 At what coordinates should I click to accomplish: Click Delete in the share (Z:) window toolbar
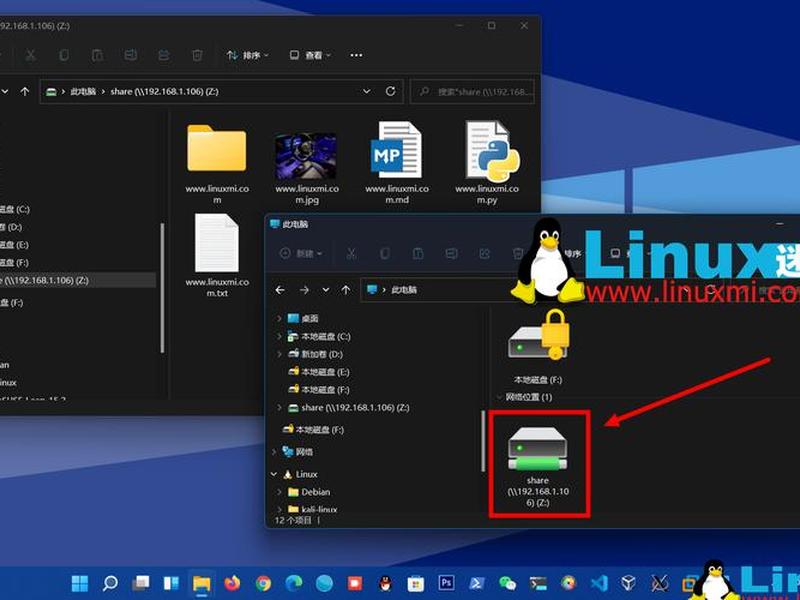pos(197,55)
